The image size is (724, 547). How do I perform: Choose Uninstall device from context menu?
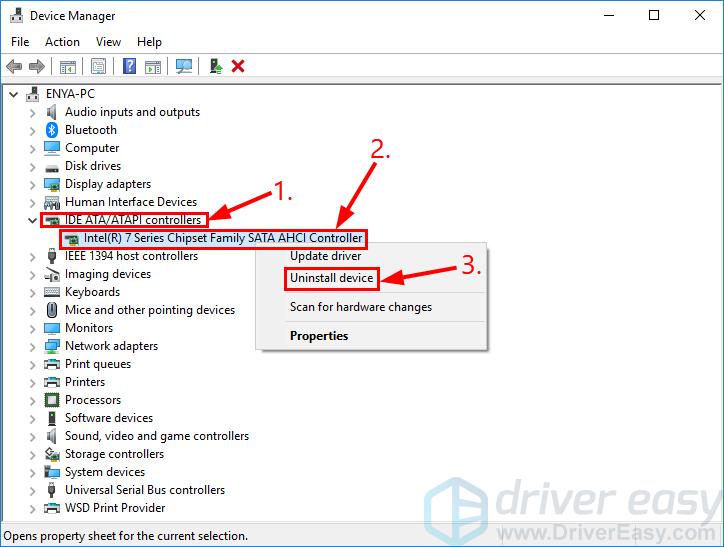click(331, 278)
